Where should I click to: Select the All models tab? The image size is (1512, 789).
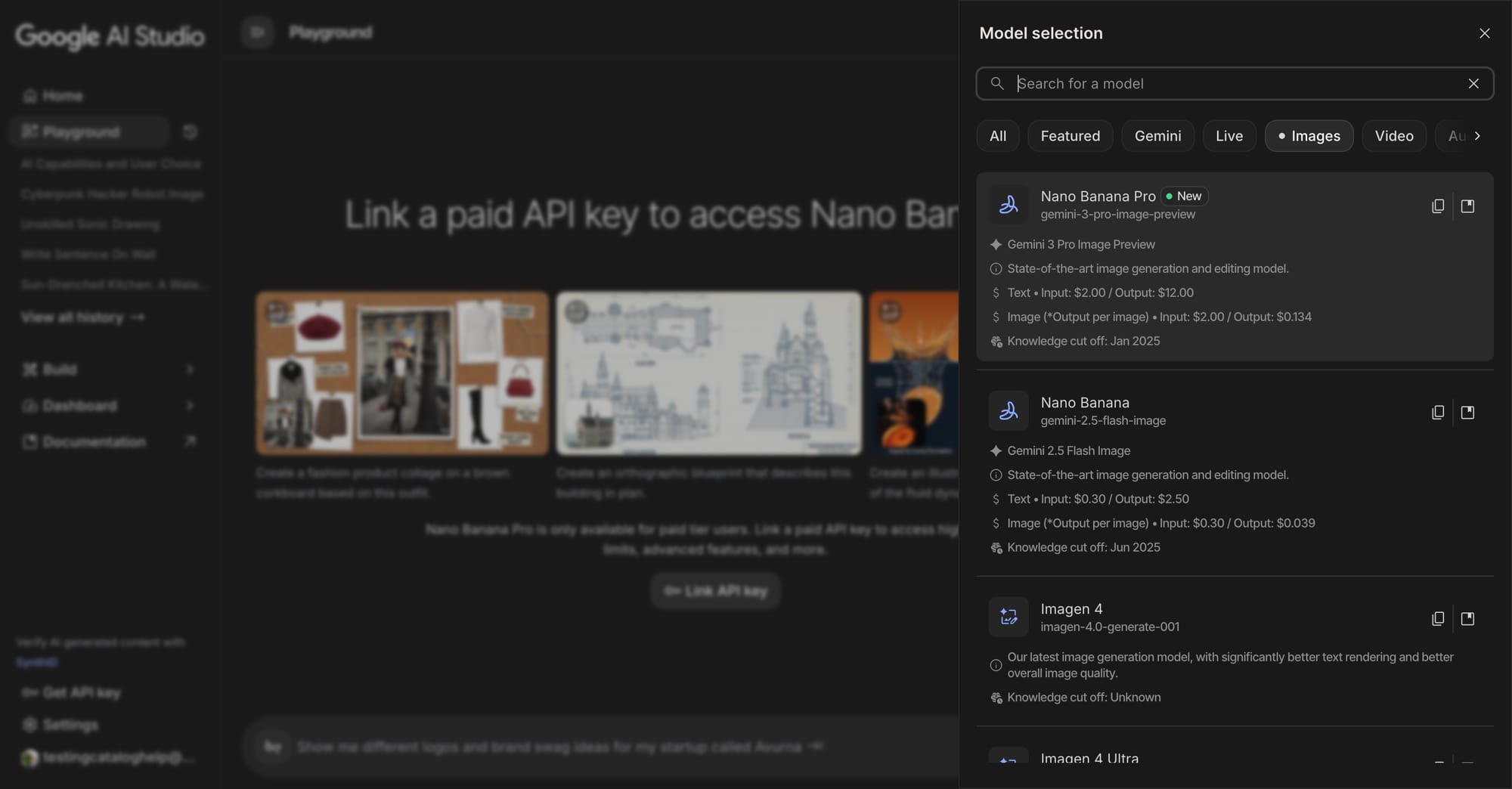pyautogui.click(x=997, y=135)
